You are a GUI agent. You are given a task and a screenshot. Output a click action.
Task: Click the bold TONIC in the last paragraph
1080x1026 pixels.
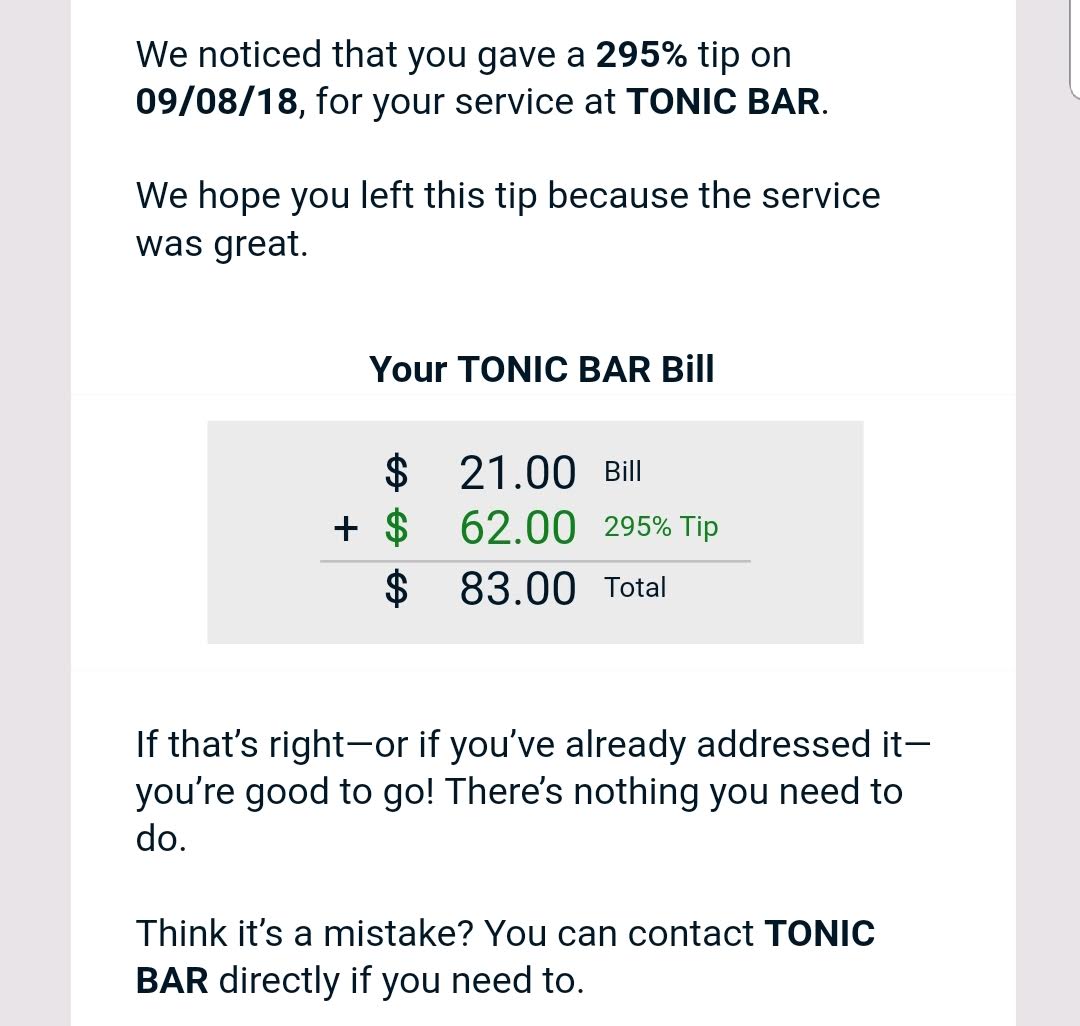819,934
